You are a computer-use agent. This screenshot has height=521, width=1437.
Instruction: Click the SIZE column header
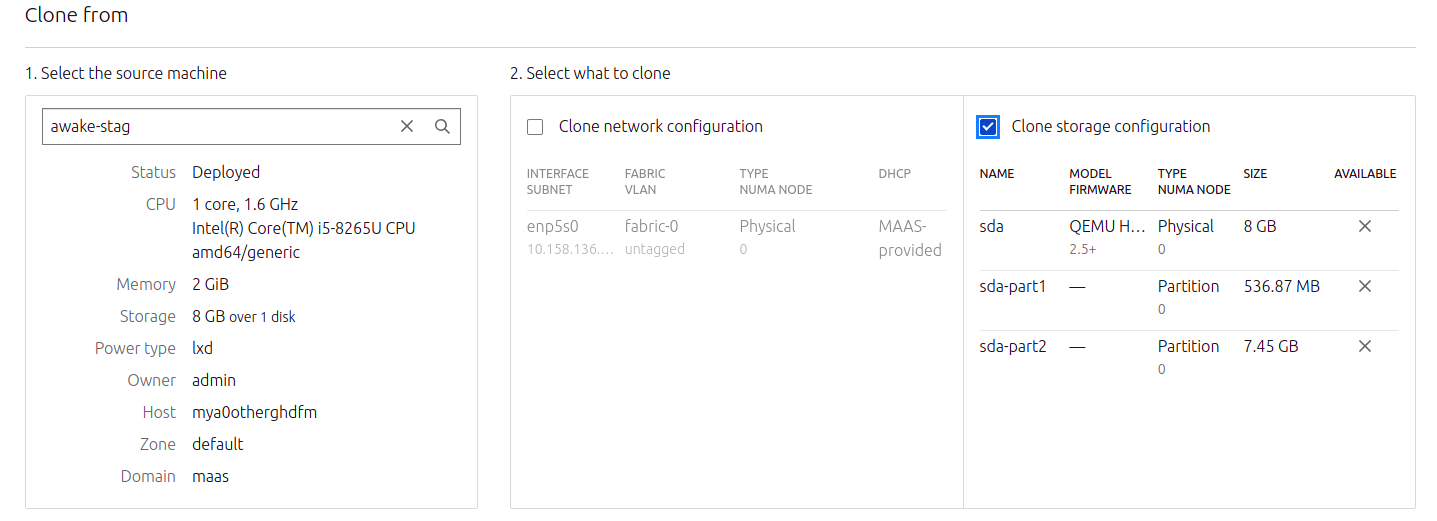tap(1254, 174)
